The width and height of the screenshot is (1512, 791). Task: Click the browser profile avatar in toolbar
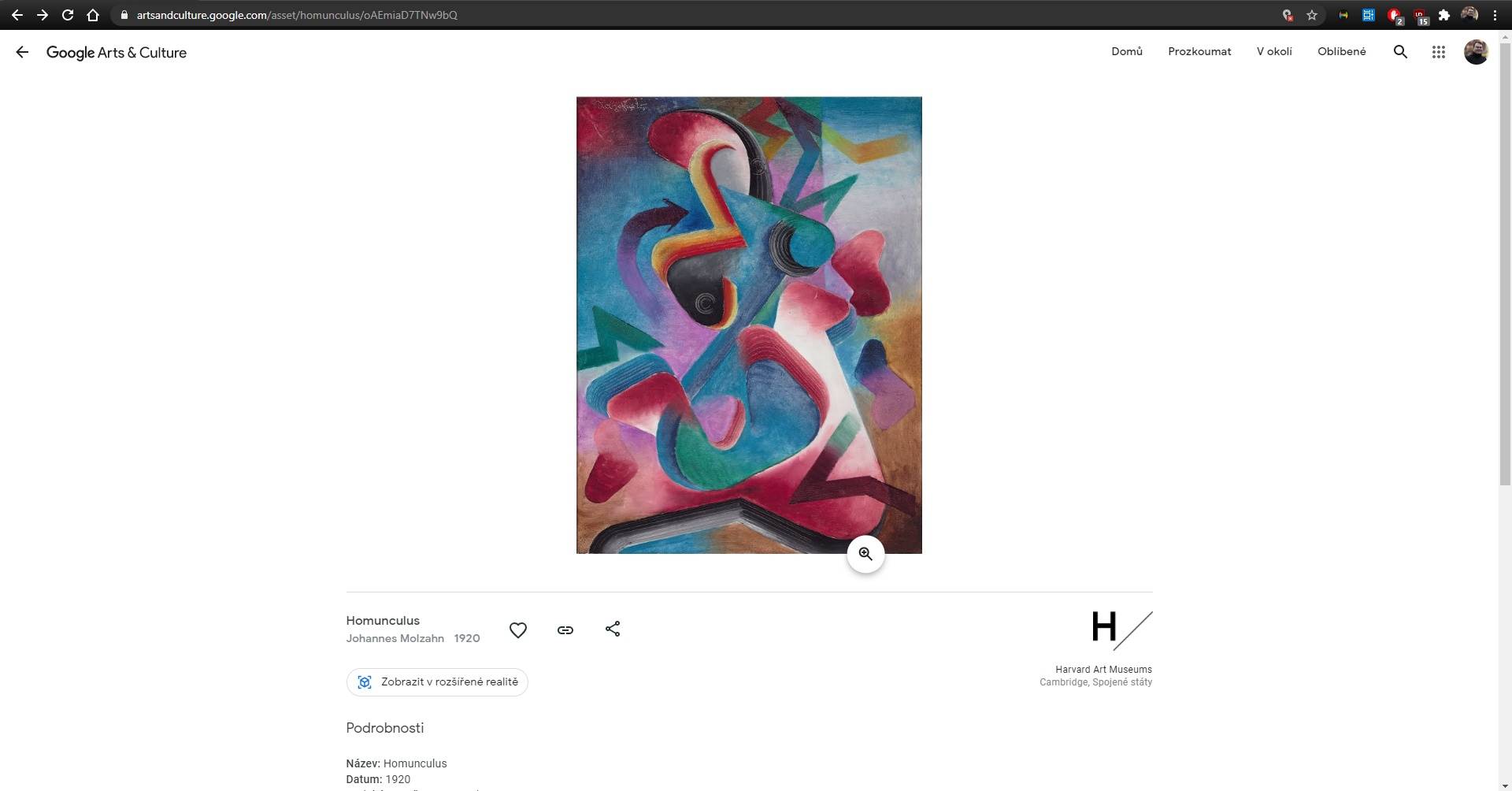[1469, 15]
